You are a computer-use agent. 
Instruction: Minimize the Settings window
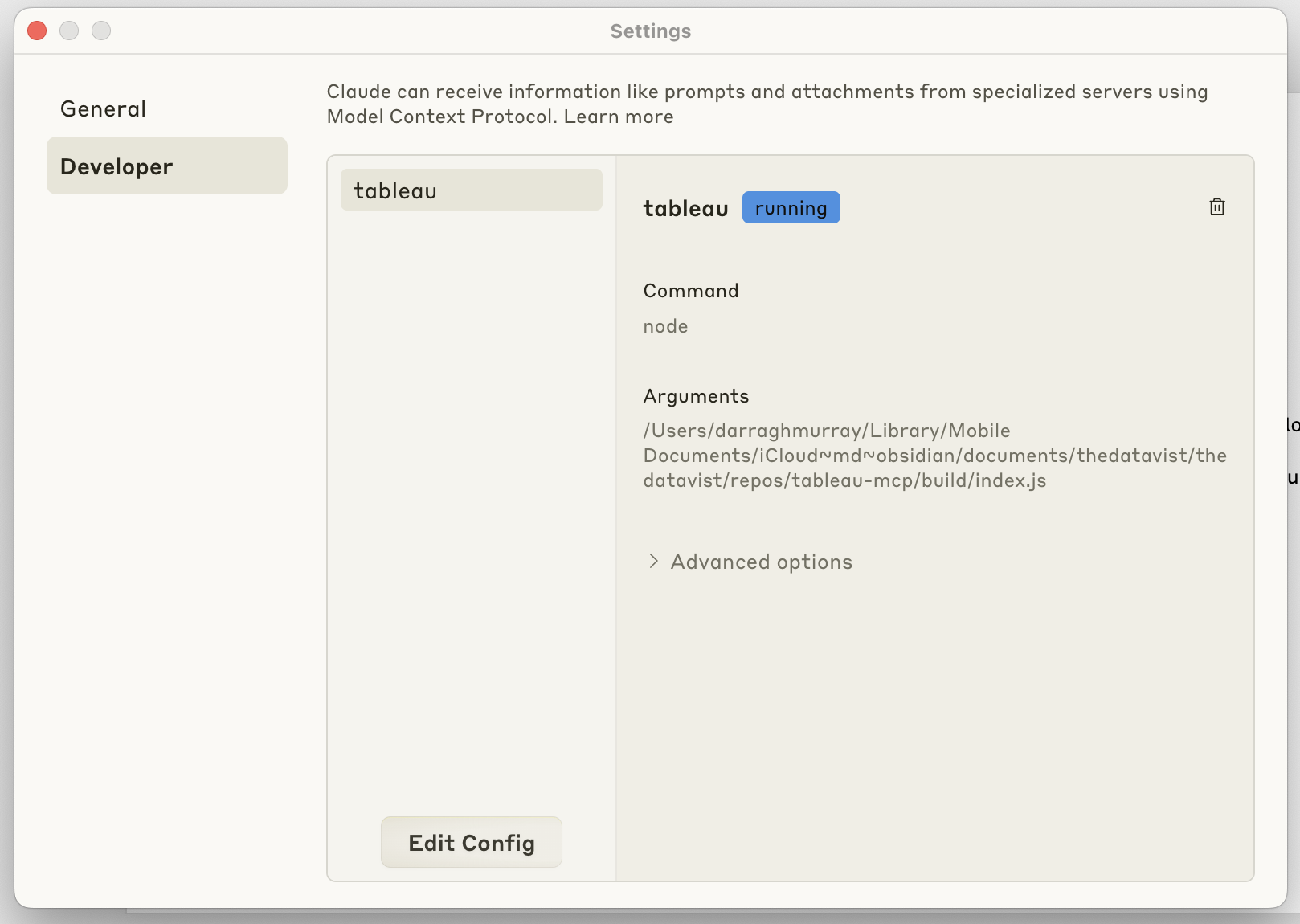69,31
